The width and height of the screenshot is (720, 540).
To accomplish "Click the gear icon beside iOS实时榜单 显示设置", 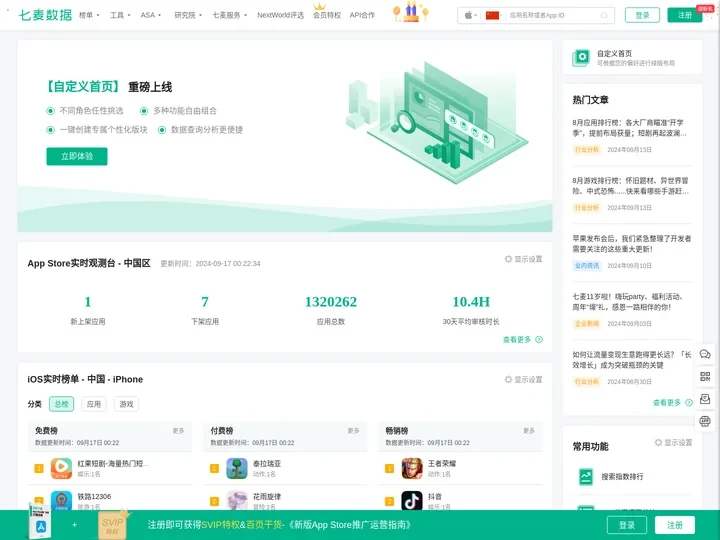I will click(508, 379).
